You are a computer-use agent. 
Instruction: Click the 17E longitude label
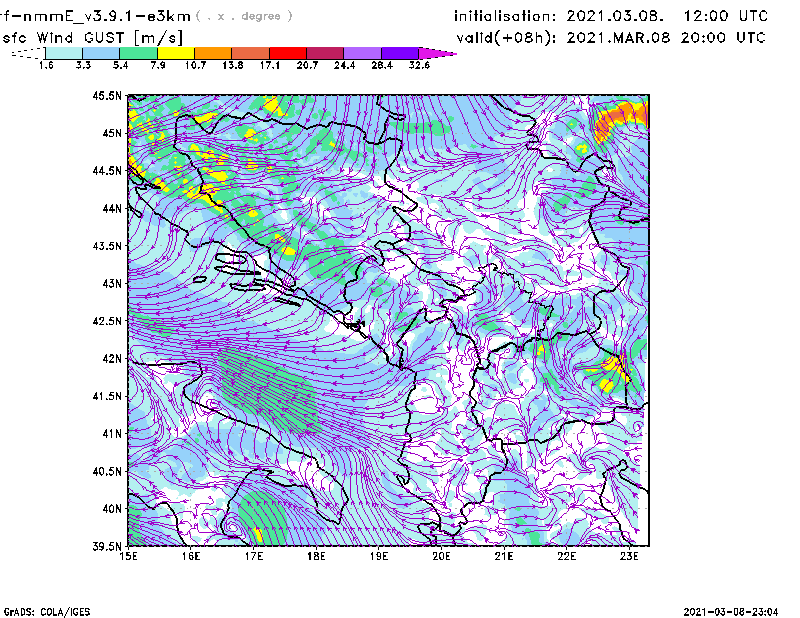[x=254, y=556]
